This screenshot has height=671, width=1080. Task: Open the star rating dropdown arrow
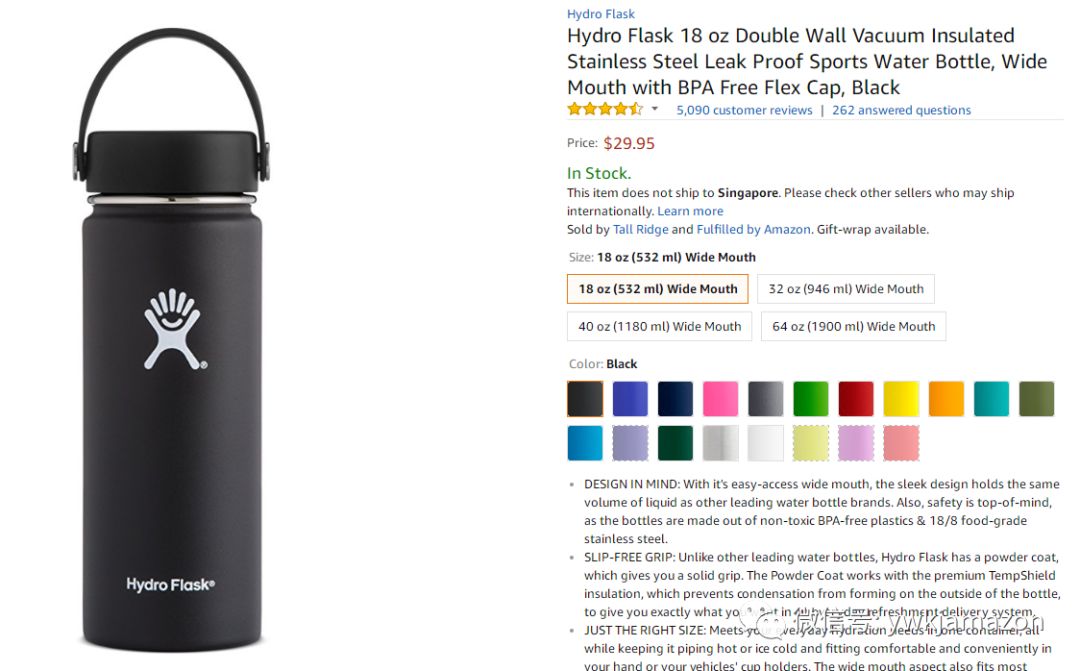(654, 109)
